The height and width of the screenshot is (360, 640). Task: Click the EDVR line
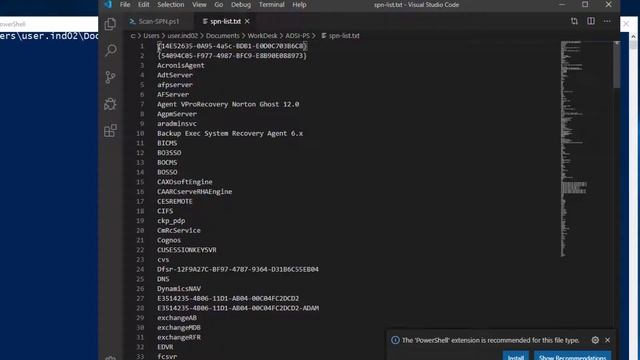click(165, 347)
